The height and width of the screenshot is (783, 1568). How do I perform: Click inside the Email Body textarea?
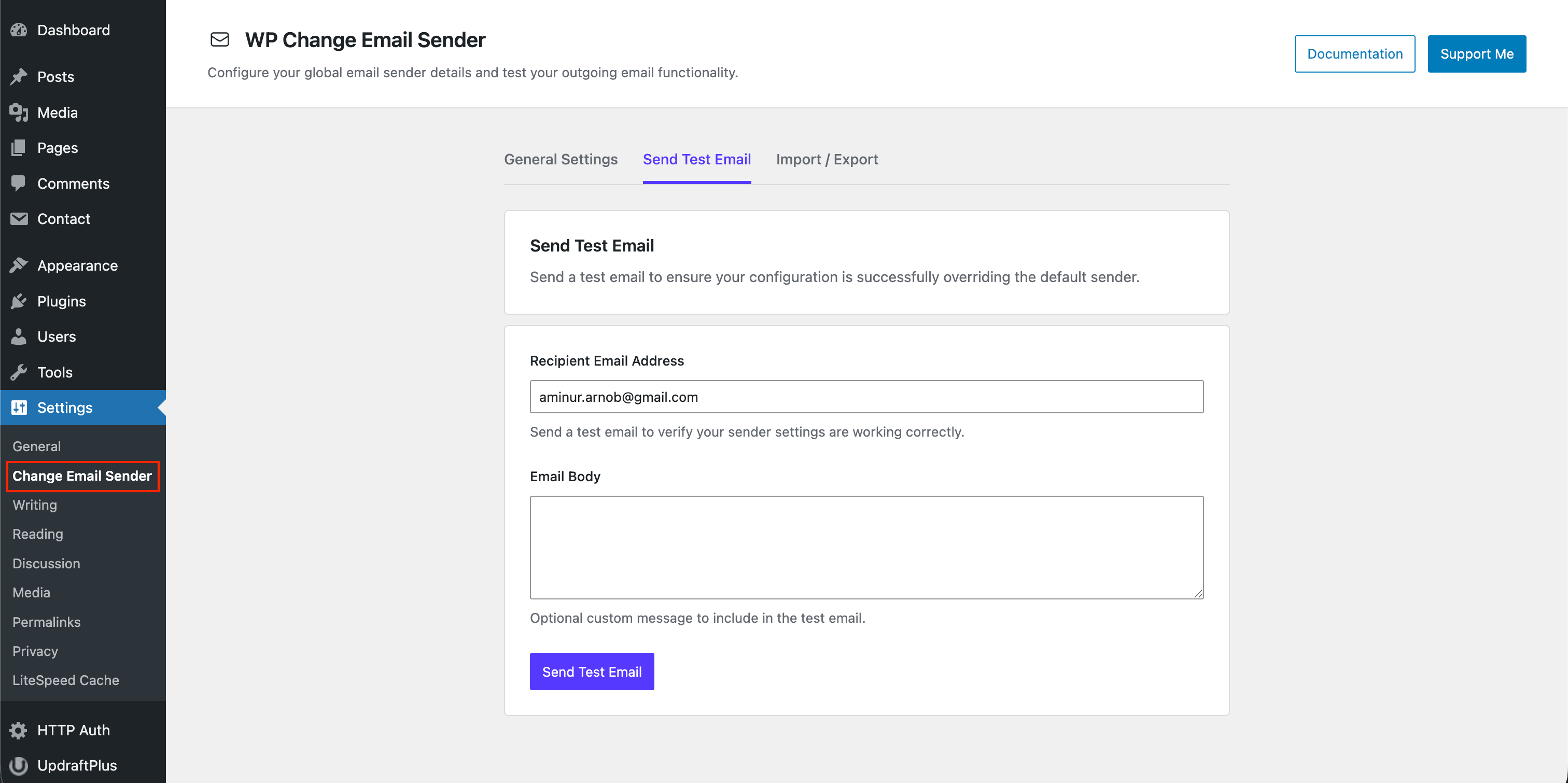pyautogui.click(x=866, y=548)
